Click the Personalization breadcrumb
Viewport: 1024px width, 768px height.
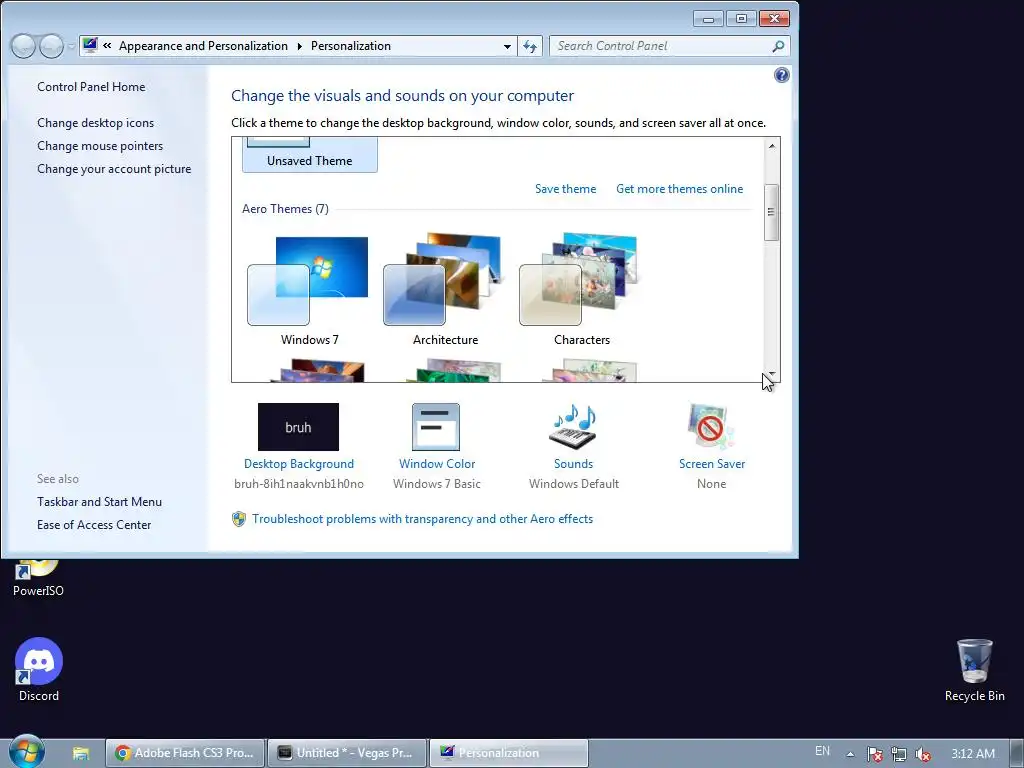tap(351, 46)
